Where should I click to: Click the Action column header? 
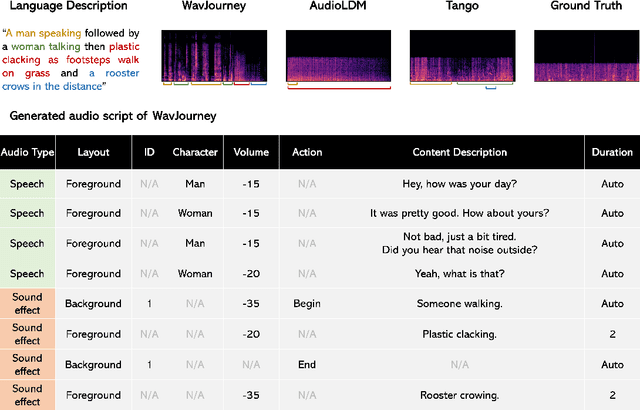tap(307, 152)
